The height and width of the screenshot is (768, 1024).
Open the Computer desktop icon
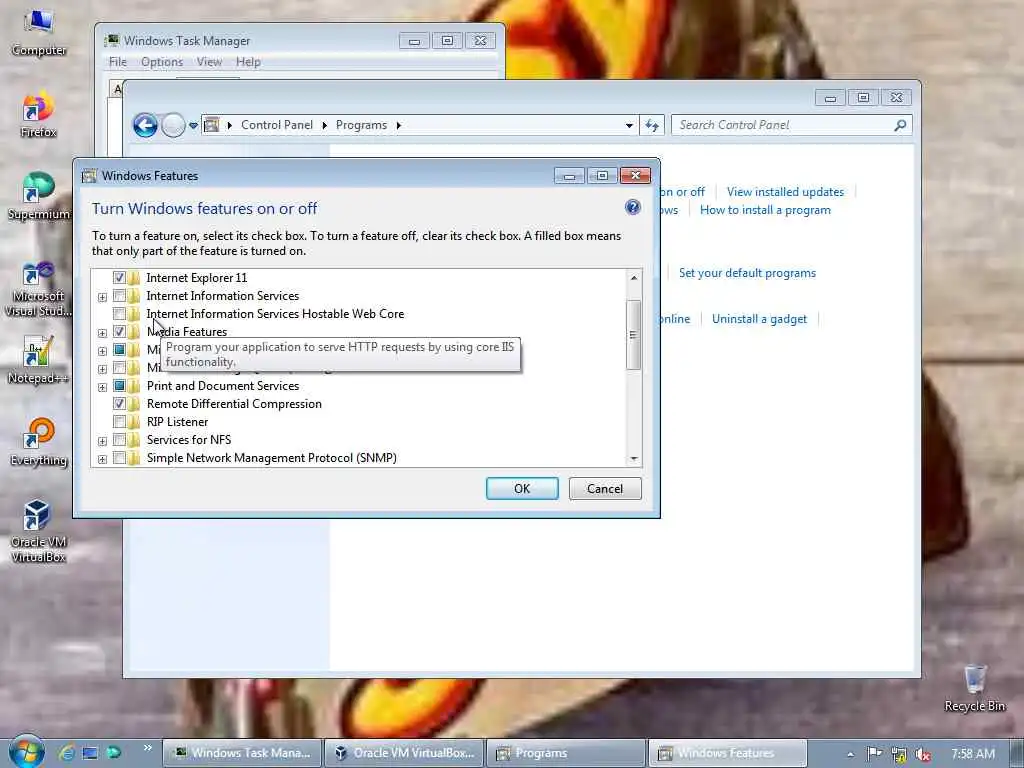point(39,32)
